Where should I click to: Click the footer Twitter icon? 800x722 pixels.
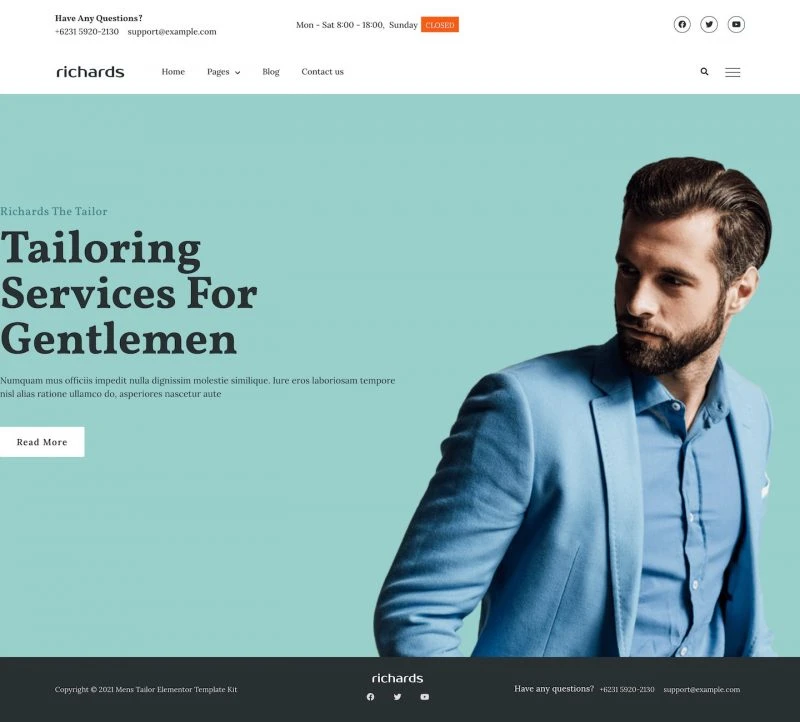[x=397, y=696]
